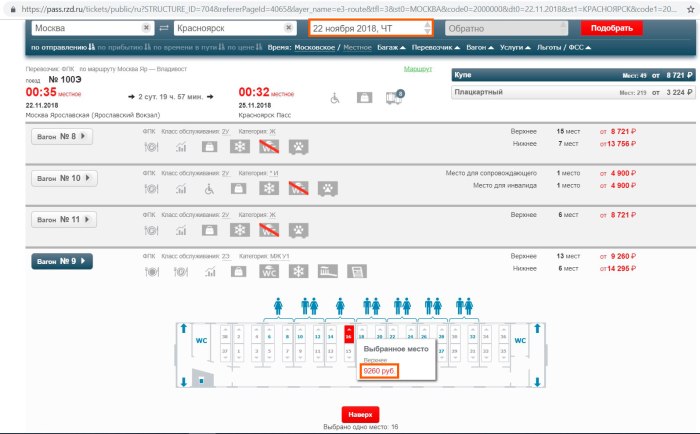Click the pets paw icon in Вагон № 10
Image resolution: width=700 pixels, height=434 pixels.
coord(328,189)
